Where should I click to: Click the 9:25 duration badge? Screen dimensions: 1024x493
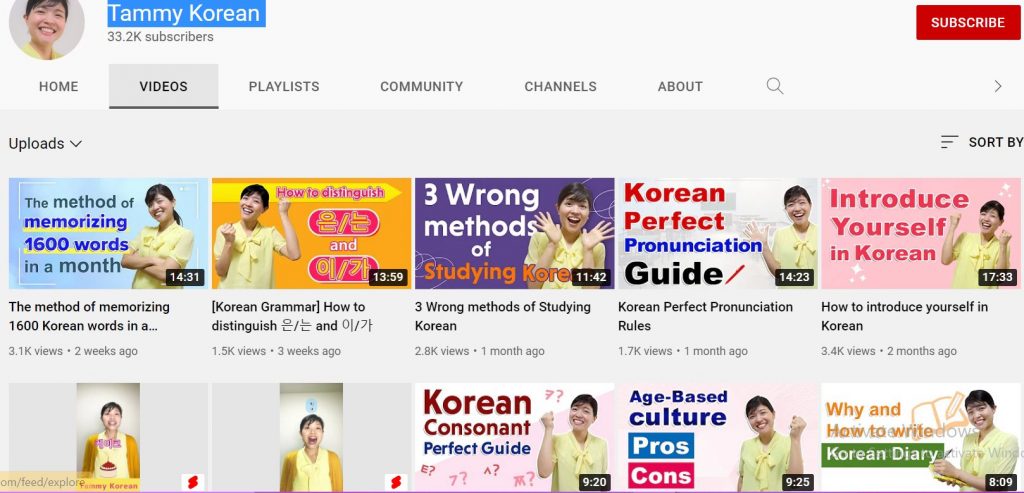pyautogui.click(x=797, y=483)
